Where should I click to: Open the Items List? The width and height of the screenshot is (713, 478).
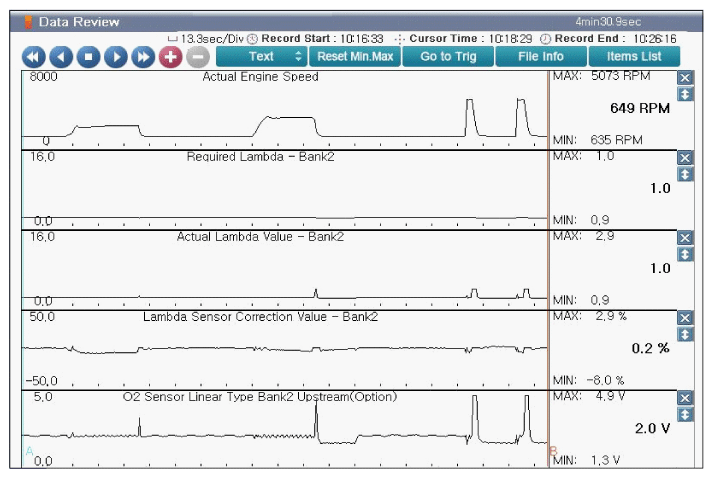tap(634, 57)
